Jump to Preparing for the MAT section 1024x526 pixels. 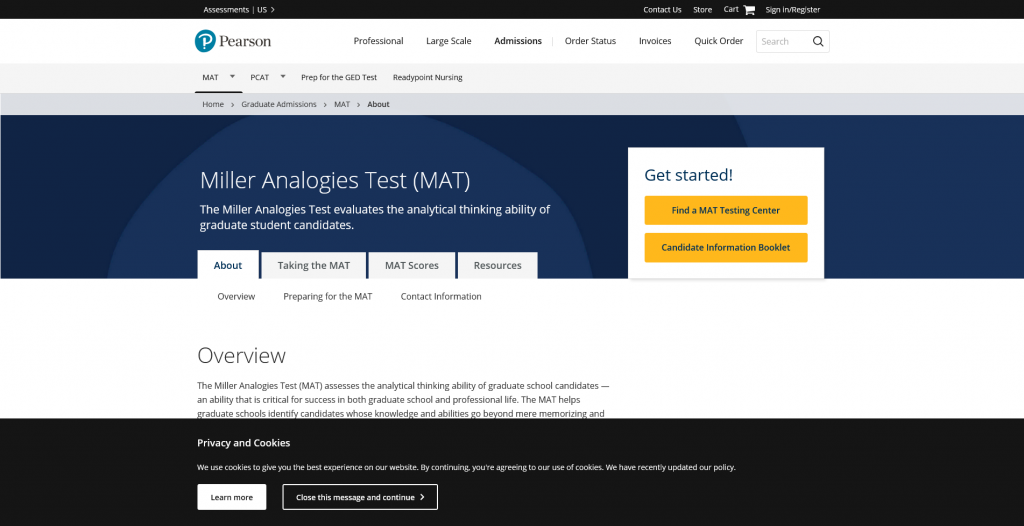tap(328, 296)
